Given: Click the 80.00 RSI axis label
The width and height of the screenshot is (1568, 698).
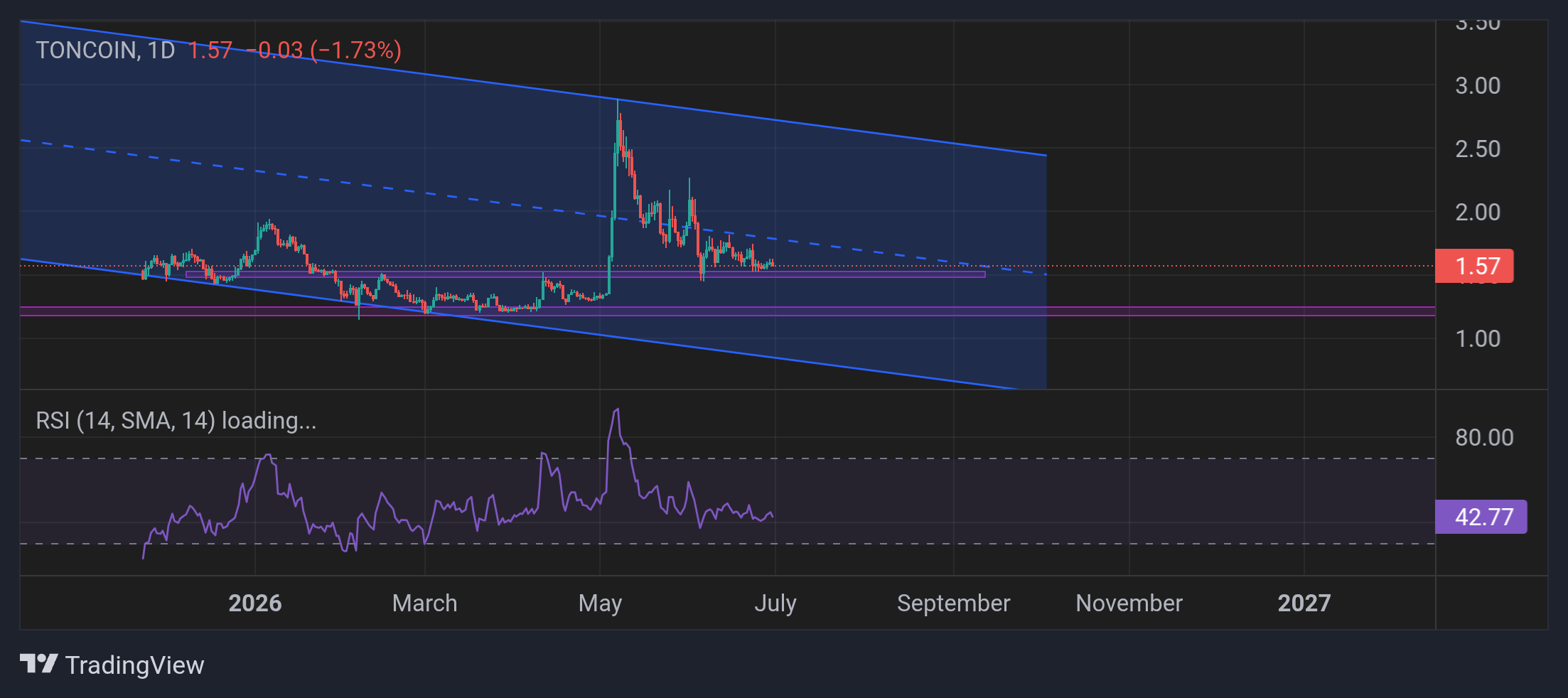Looking at the screenshot, I should click(x=1484, y=438).
